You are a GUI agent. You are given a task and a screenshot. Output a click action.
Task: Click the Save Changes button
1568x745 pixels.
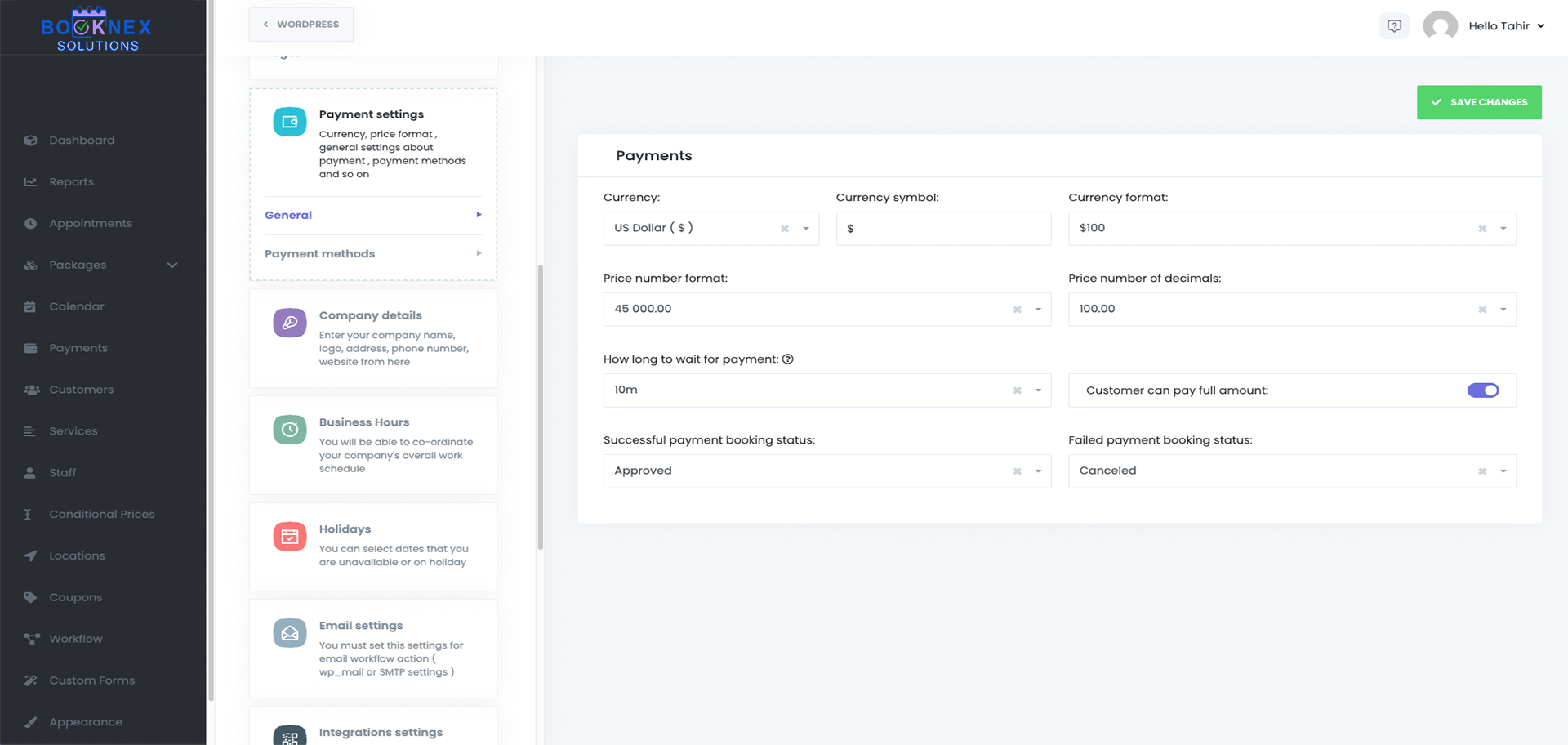pyautogui.click(x=1479, y=102)
